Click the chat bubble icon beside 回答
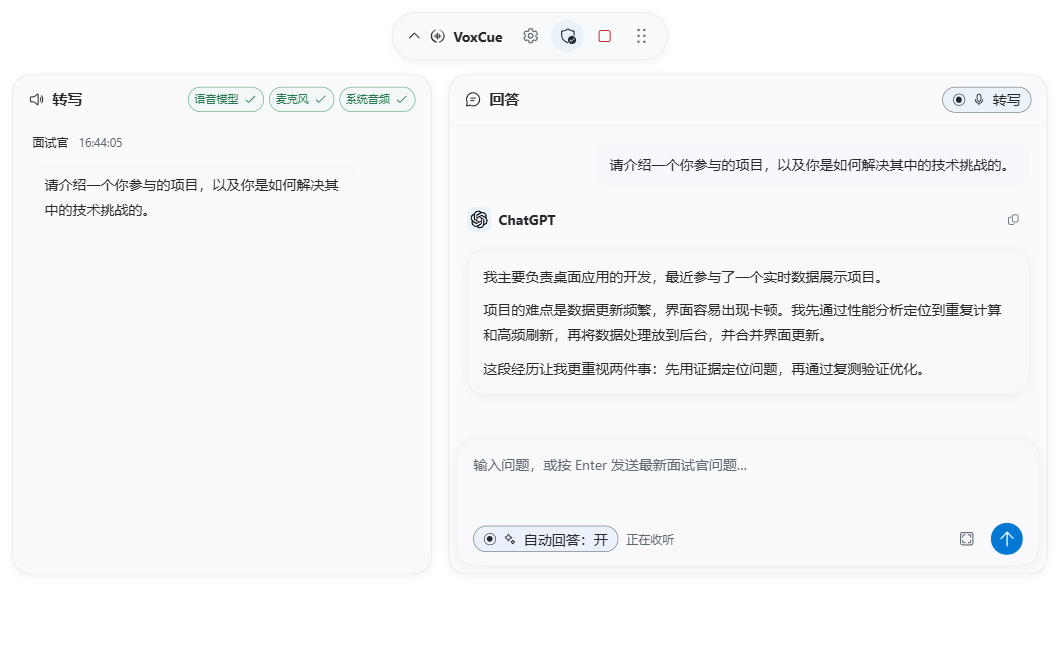1060x664 pixels. [x=473, y=99]
